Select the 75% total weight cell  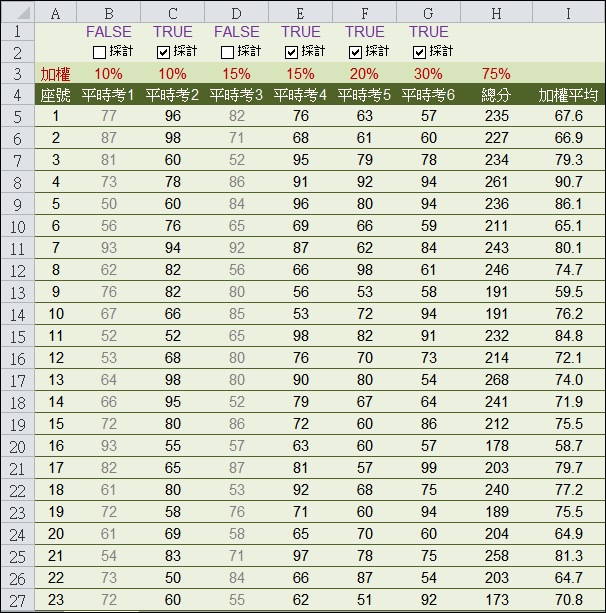point(497,73)
